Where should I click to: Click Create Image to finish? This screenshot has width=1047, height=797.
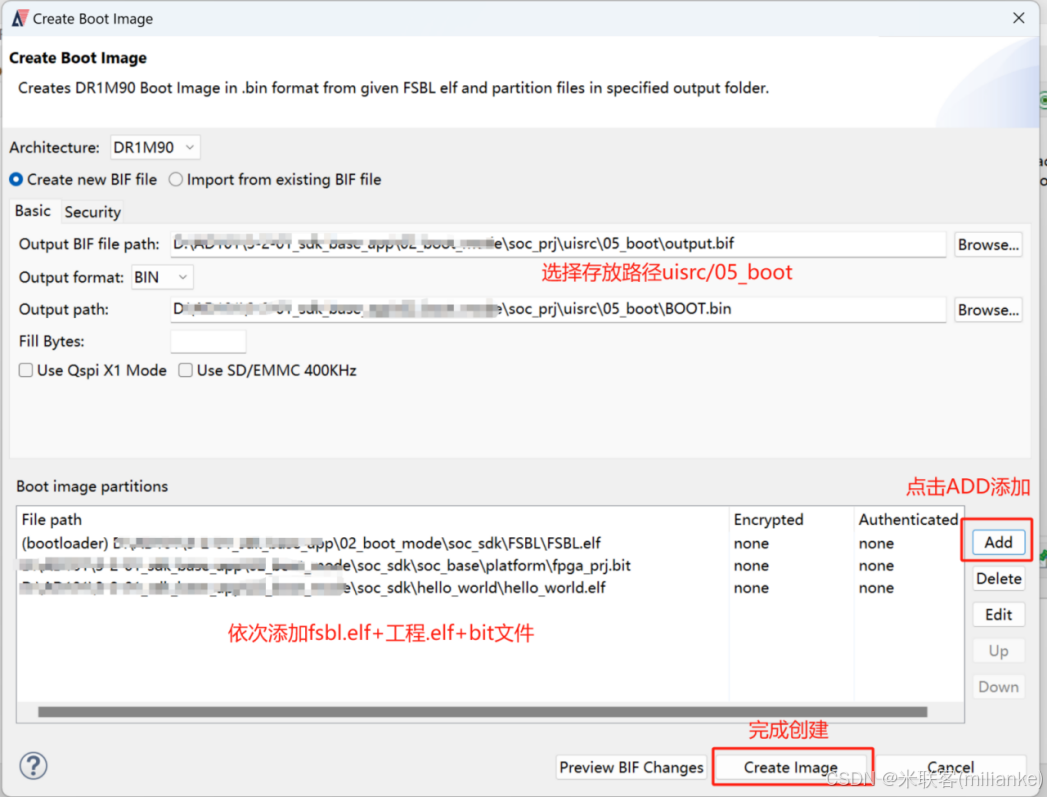click(791, 767)
